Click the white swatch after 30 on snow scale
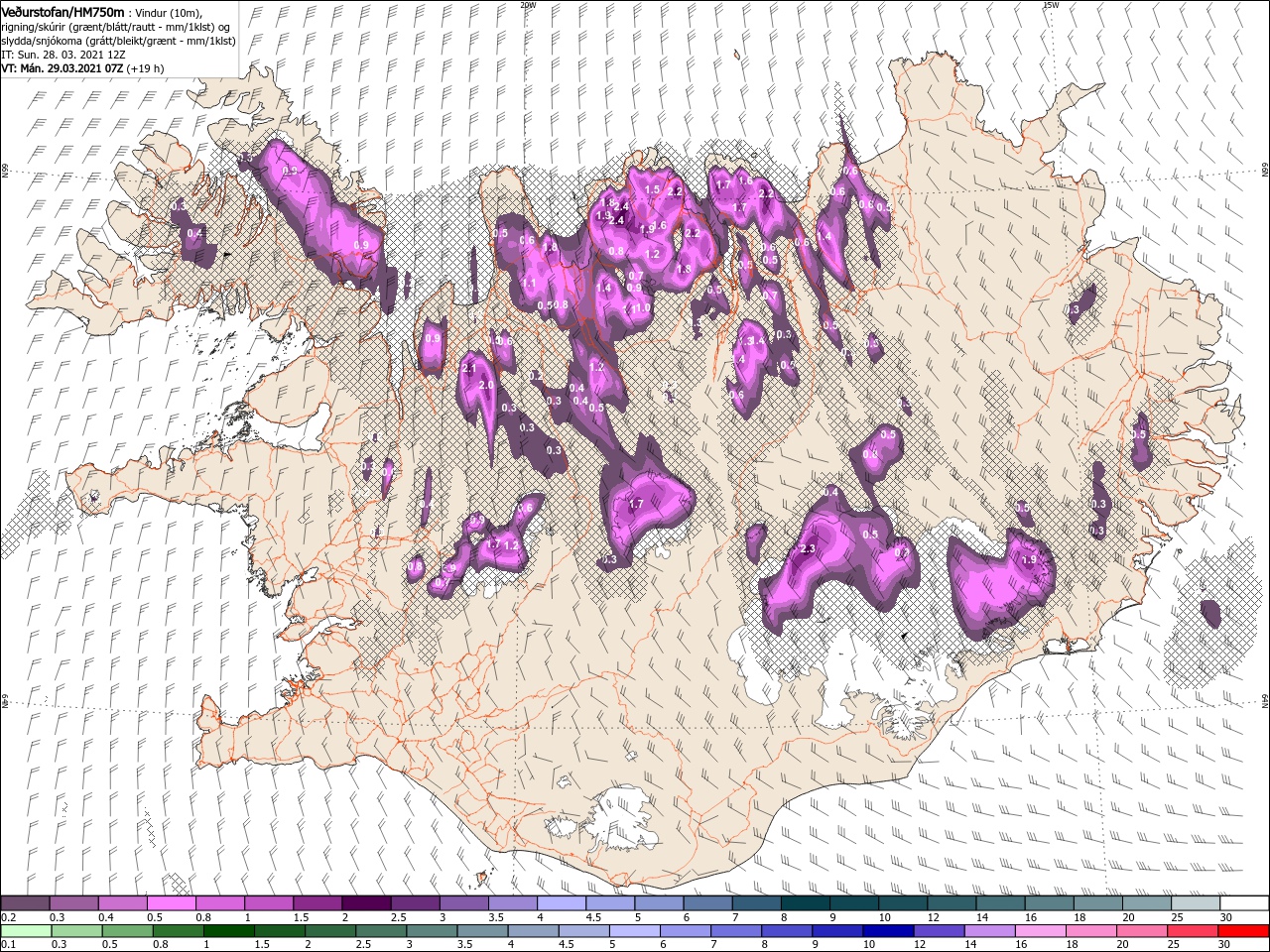This screenshot has width=1270, height=952. [1244, 903]
